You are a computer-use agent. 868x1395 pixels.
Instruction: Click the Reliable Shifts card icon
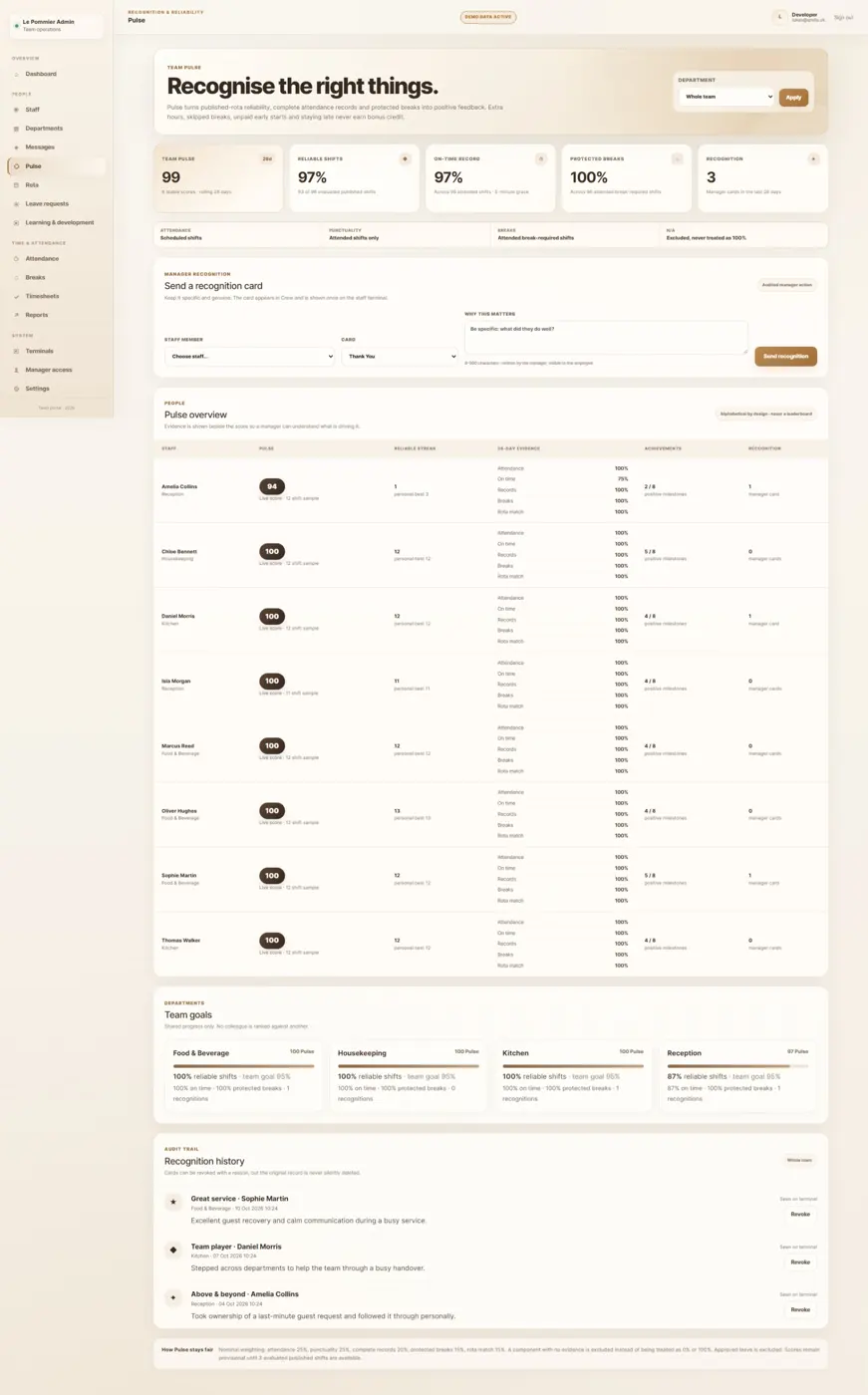tap(405, 158)
